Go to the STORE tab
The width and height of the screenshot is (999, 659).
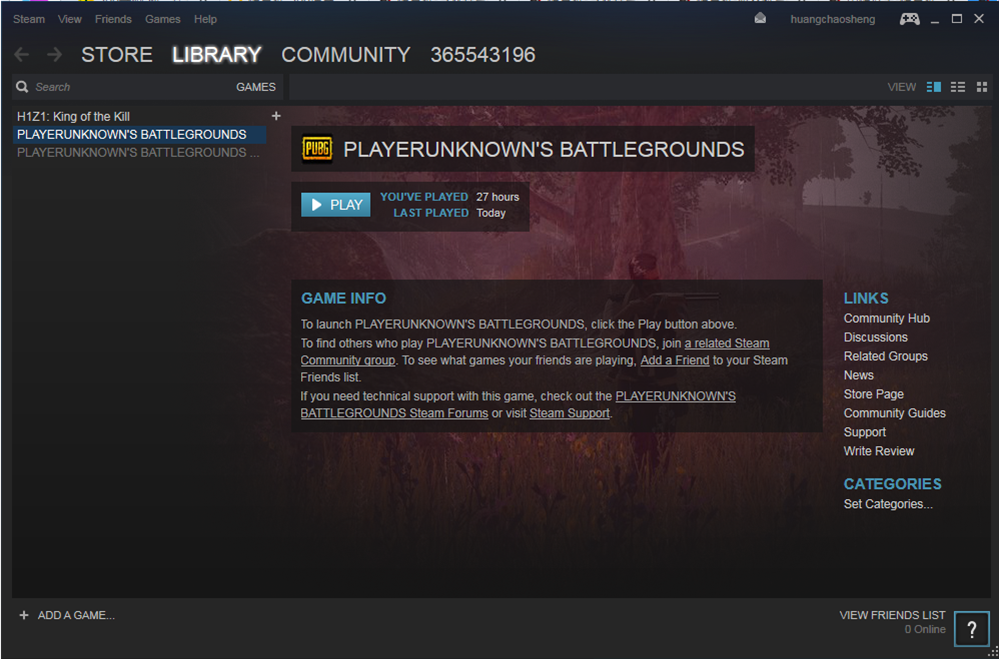[x=116, y=55]
